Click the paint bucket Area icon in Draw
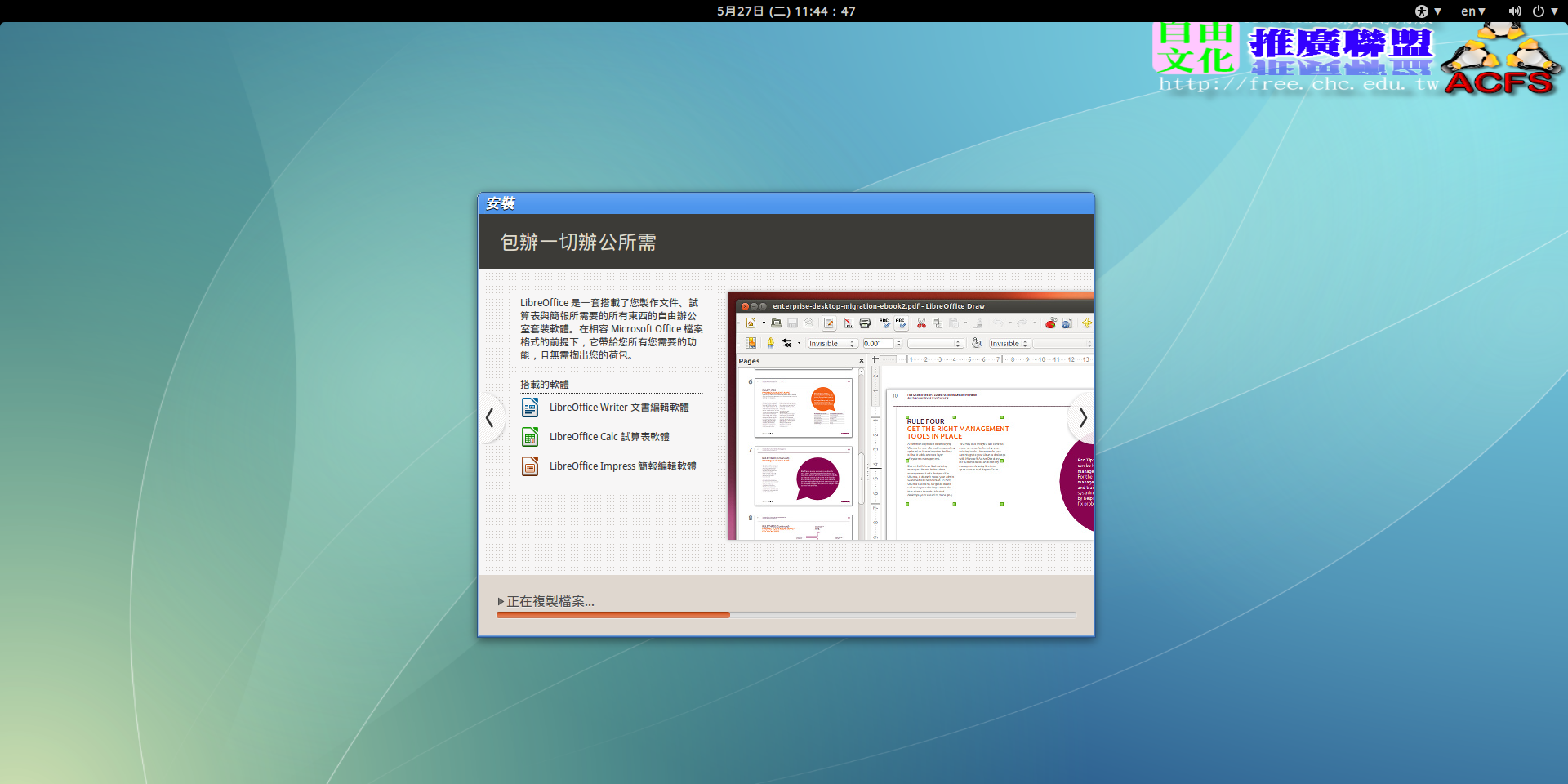Viewport: 1568px width, 784px height. [x=977, y=343]
